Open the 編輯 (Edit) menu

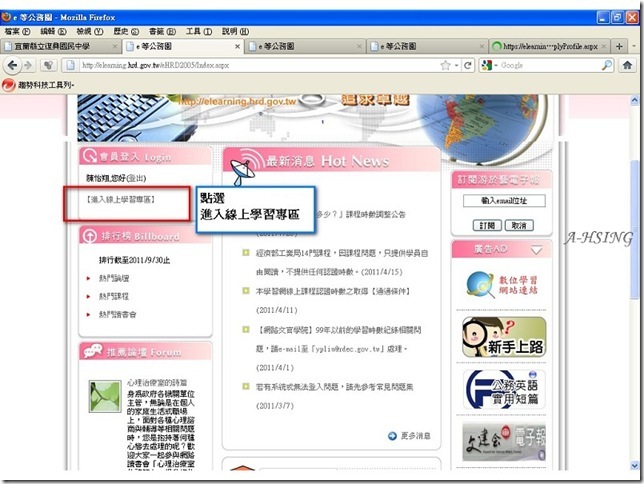coord(53,31)
